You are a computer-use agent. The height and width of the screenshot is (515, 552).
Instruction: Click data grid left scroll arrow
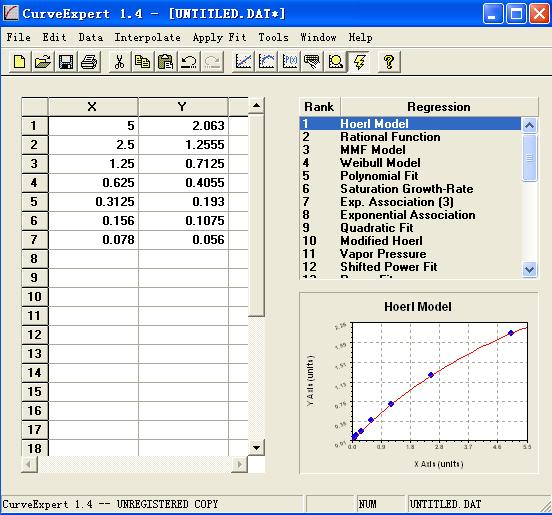[28, 464]
